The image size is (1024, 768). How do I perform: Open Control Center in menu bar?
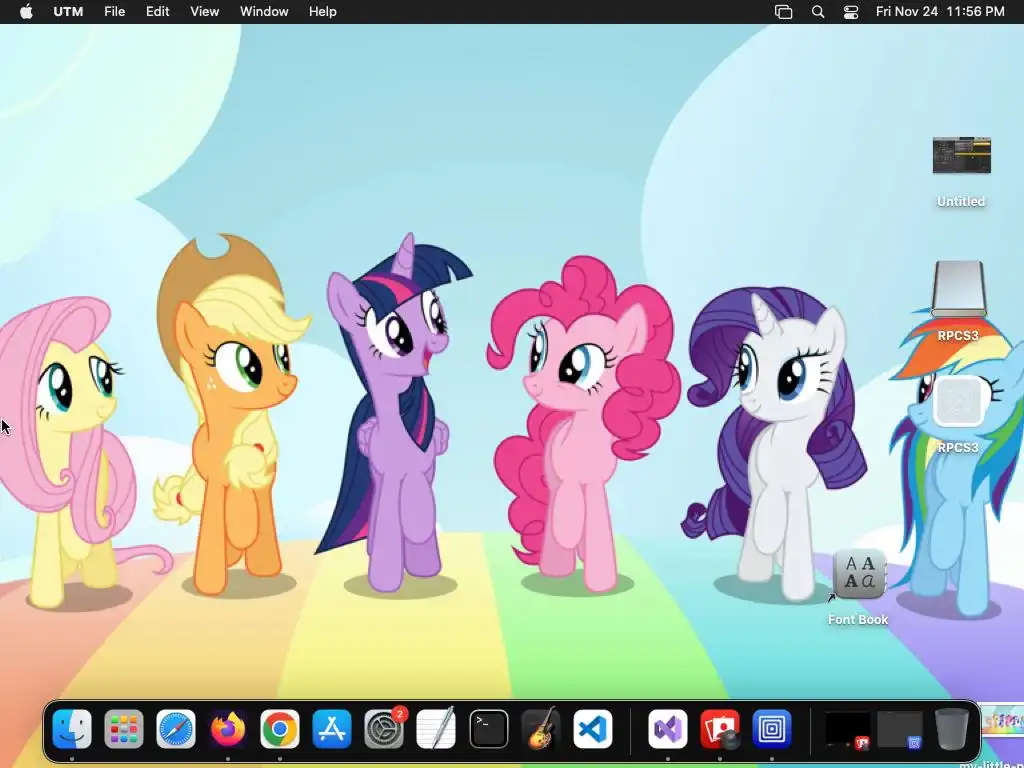[x=851, y=12]
